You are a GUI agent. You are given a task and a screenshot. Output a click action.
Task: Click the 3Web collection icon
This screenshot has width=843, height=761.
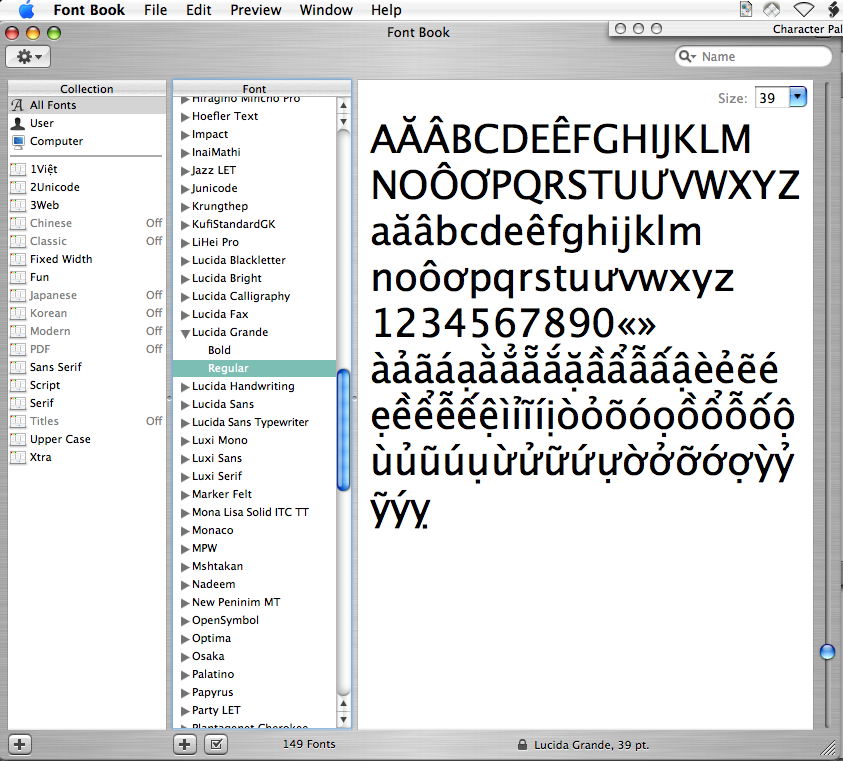coord(18,205)
